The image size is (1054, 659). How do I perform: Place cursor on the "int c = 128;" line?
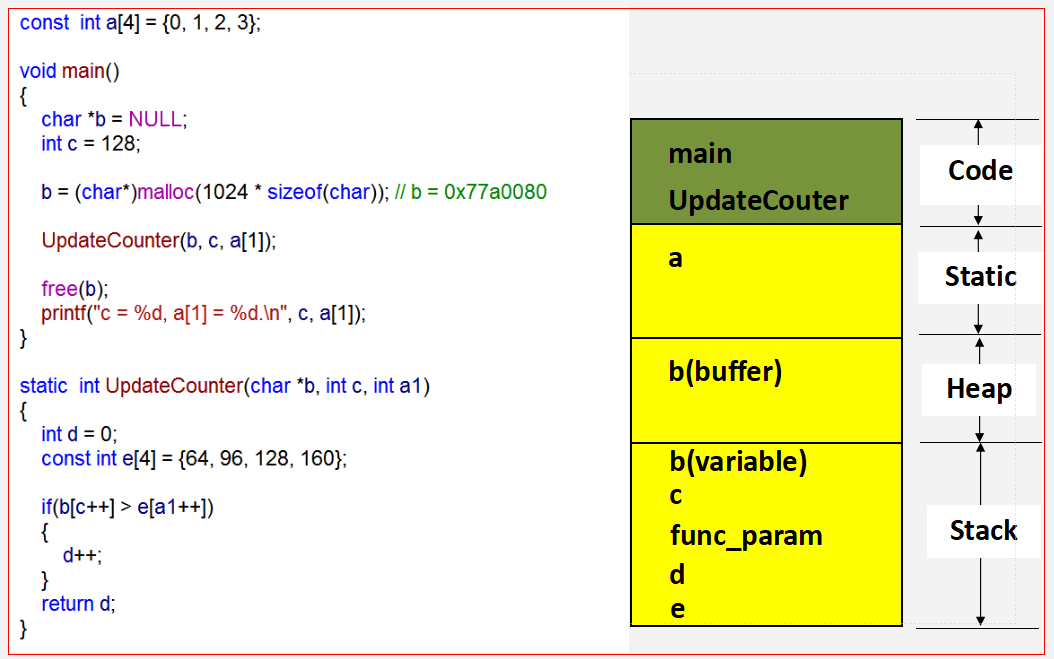click(x=91, y=143)
